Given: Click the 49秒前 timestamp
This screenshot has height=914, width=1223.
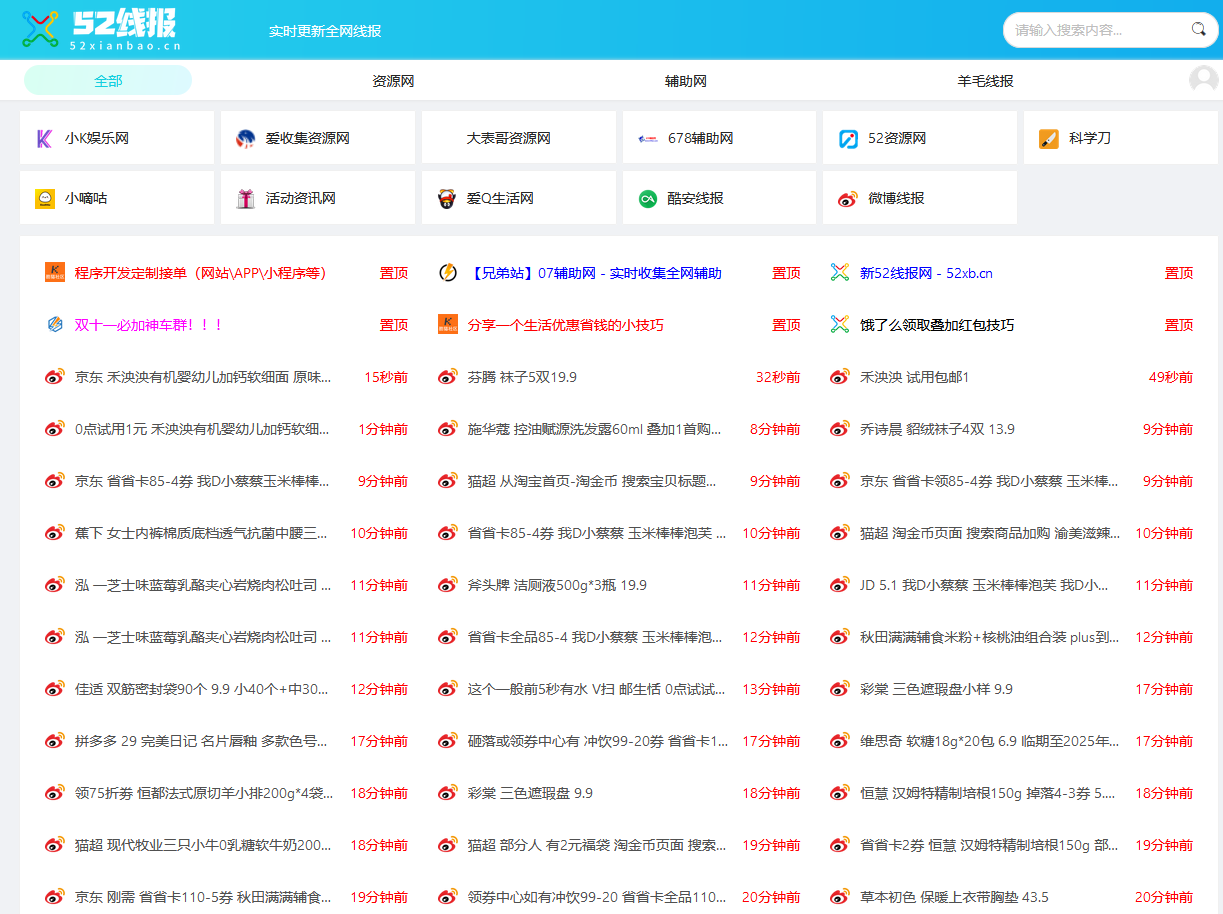Looking at the screenshot, I should pos(1171,377).
